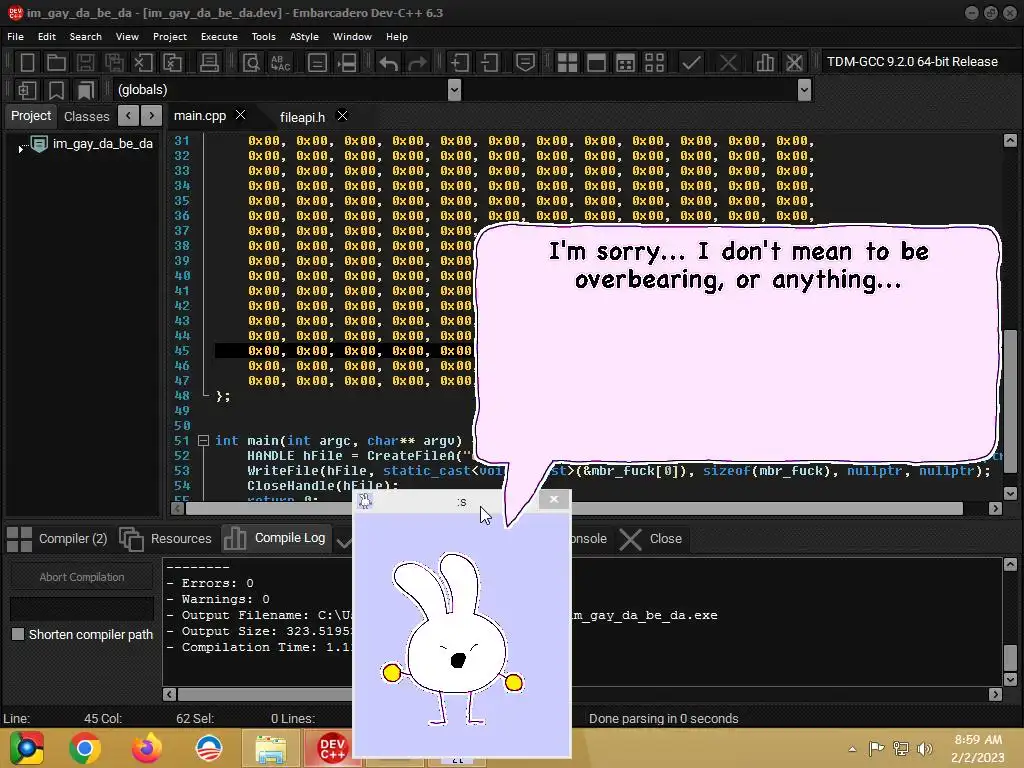Switch to the main.cpp editor tab
The image size is (1024, 768).
coord(200,116)
